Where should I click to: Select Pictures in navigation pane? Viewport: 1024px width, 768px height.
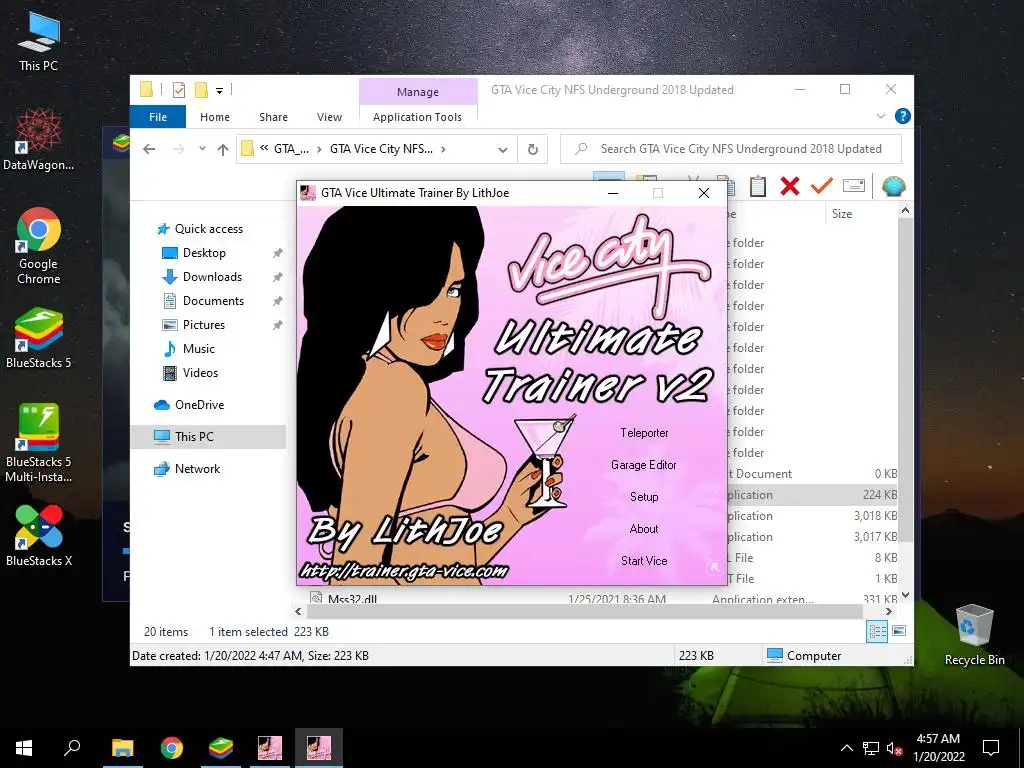click(204, 325)
